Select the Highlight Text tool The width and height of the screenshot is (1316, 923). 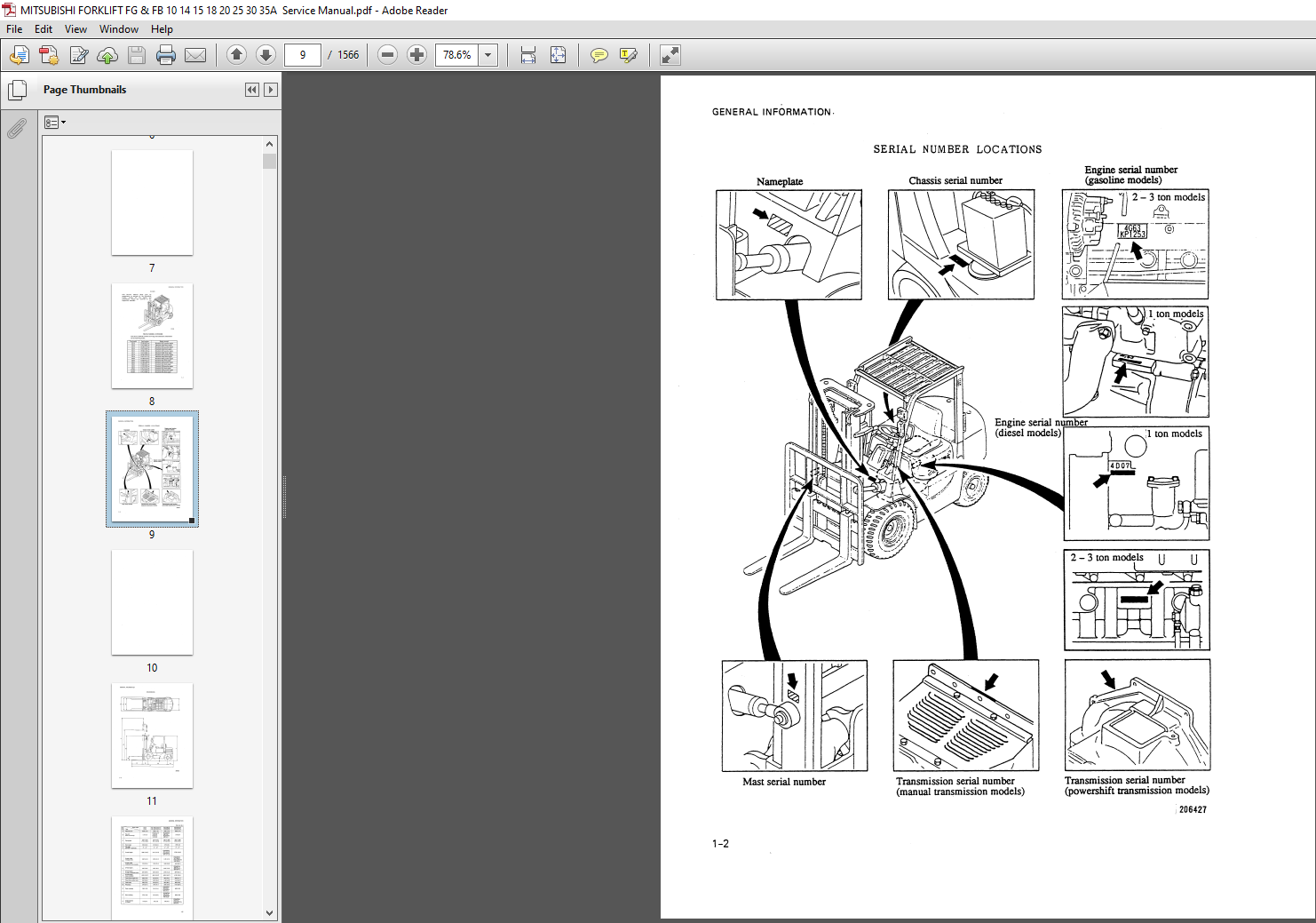click(x=629, y=55)
